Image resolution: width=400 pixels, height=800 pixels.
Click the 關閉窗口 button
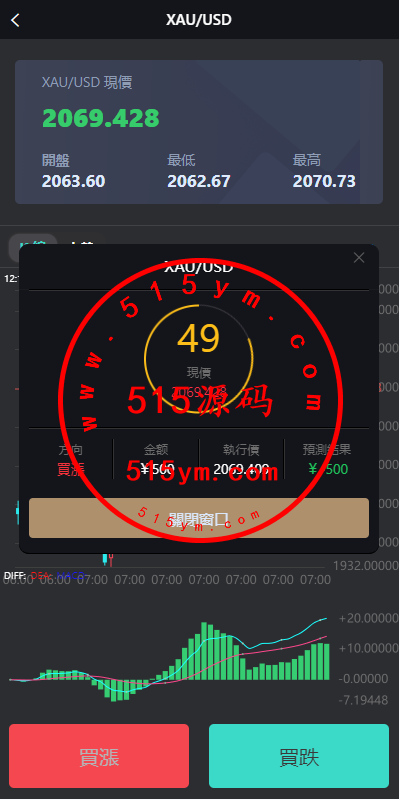pos(199,518)
